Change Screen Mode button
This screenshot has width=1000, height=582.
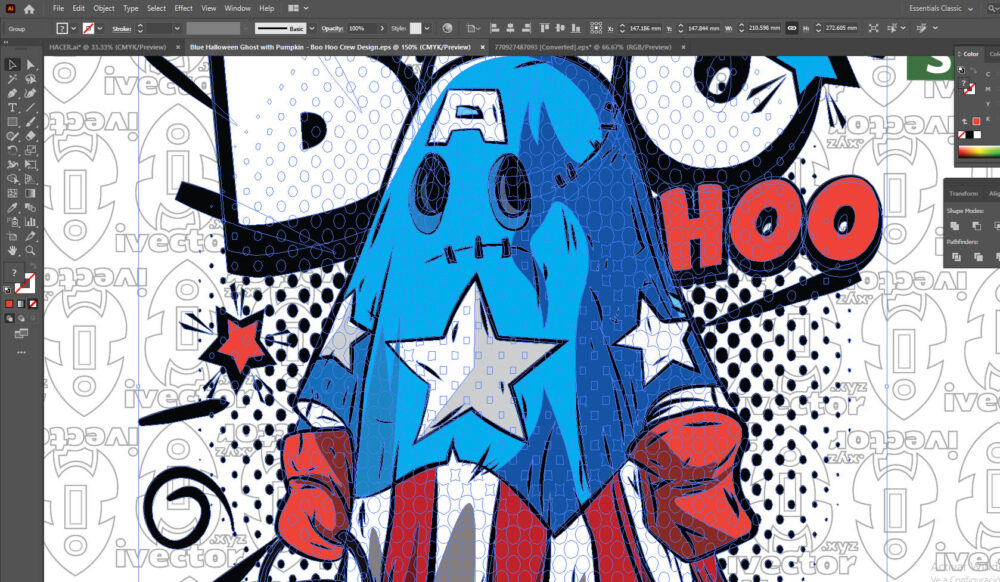[x=21, y=333]
